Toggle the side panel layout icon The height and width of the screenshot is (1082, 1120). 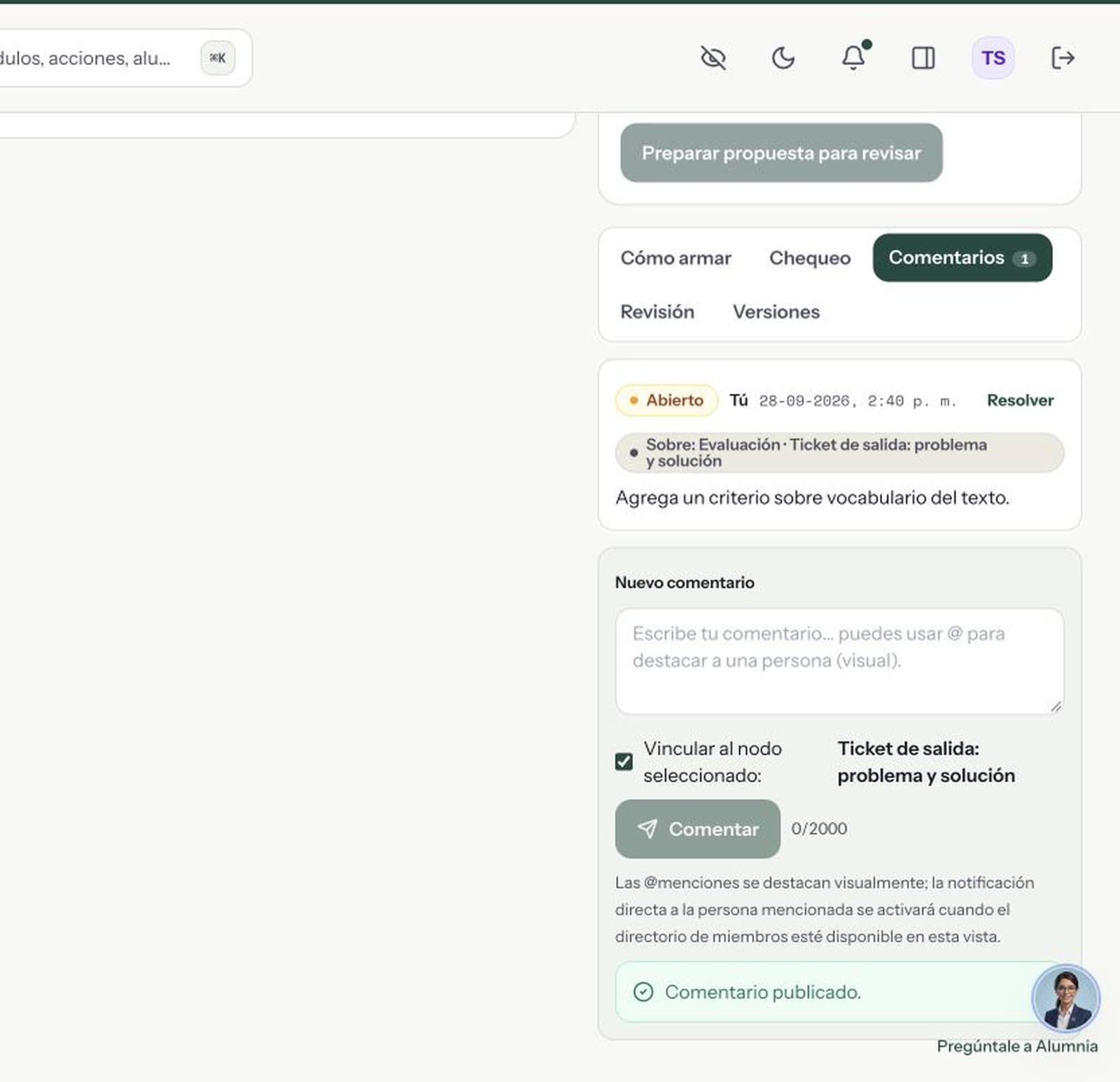[x=923, y=58]
